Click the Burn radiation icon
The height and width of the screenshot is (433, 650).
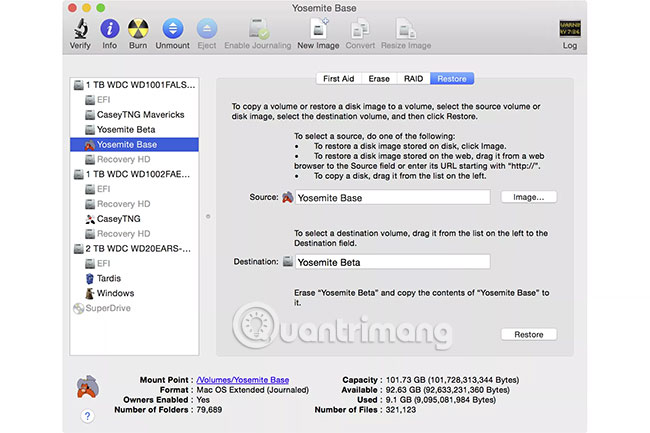[138, 29]
